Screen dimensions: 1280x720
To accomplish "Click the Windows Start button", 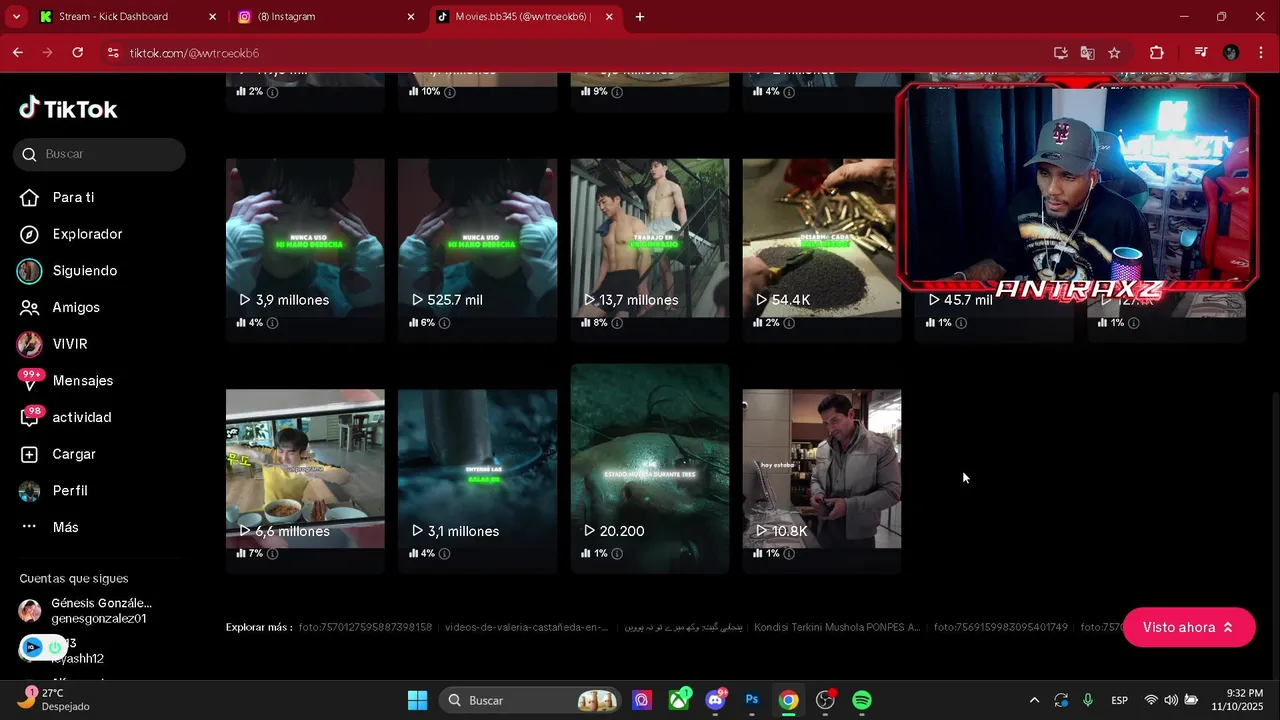I will pyautogui.click(x=418, y=700).
